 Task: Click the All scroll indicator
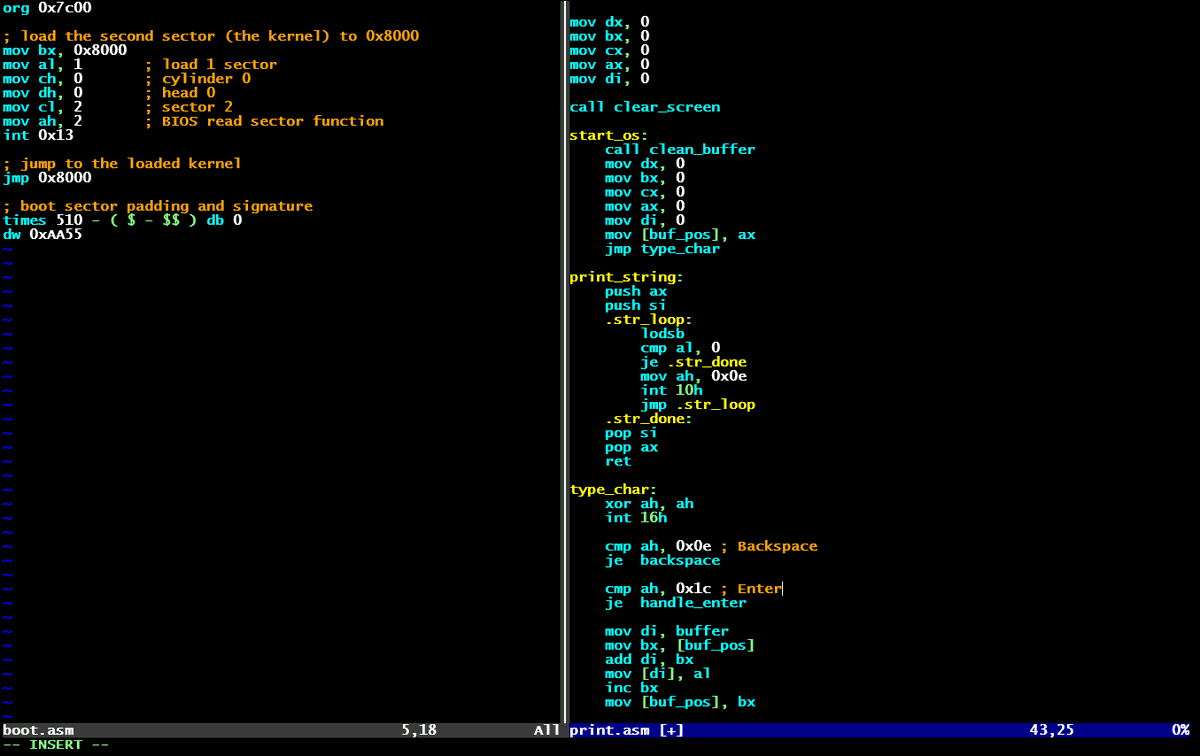pyautogui.click(x=545, y=730)
